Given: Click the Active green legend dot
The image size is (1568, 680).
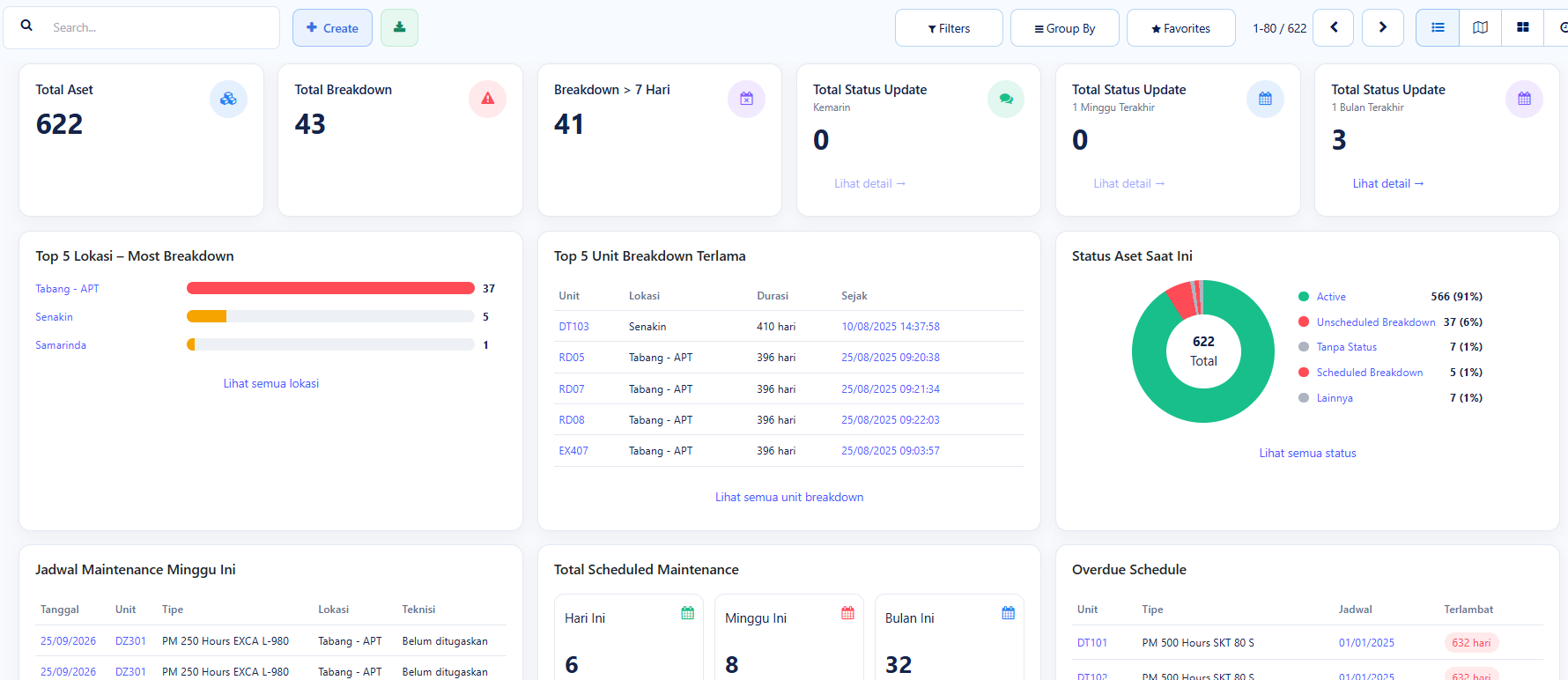Looking at the screenshot, I should click(1304, 297).
